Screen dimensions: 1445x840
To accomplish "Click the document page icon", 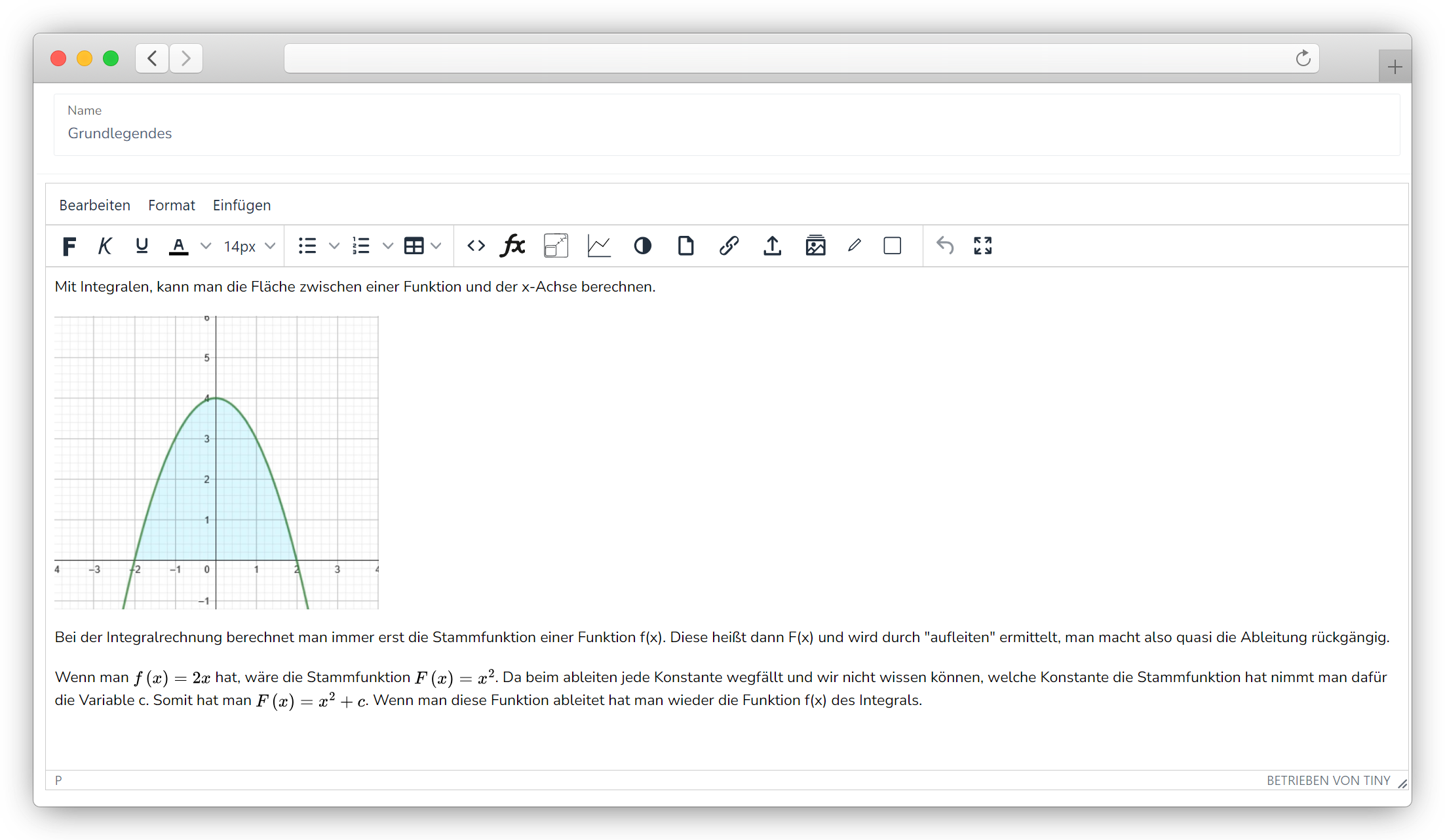I will [686, 246].
